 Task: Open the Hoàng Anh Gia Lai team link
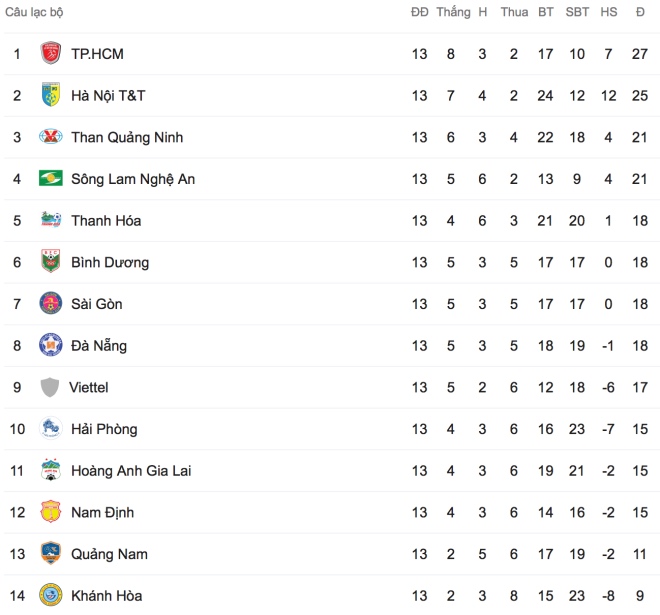point(131,471)
